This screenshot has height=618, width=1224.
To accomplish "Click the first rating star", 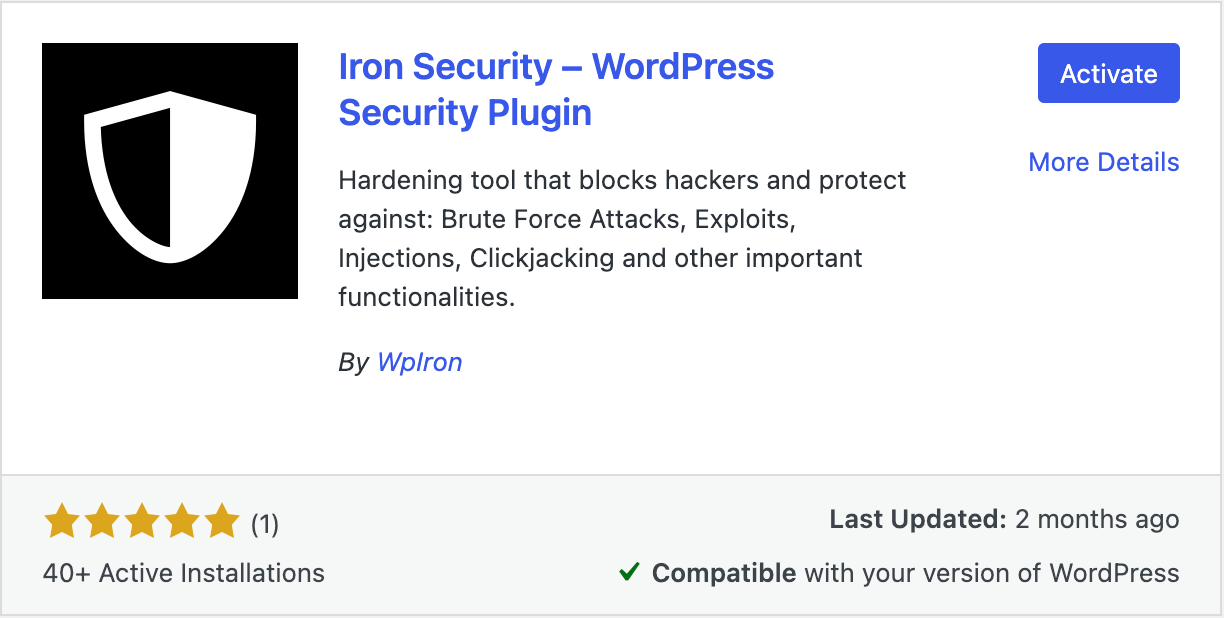I will pyautogui.click(x=62, y=522).
